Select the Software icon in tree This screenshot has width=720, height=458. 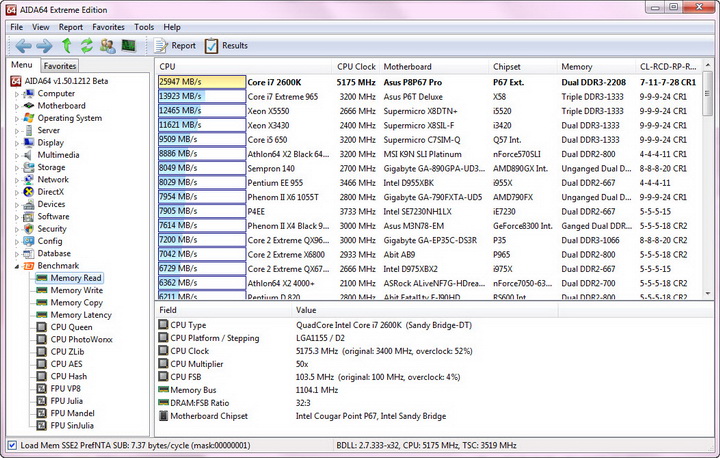28,216
